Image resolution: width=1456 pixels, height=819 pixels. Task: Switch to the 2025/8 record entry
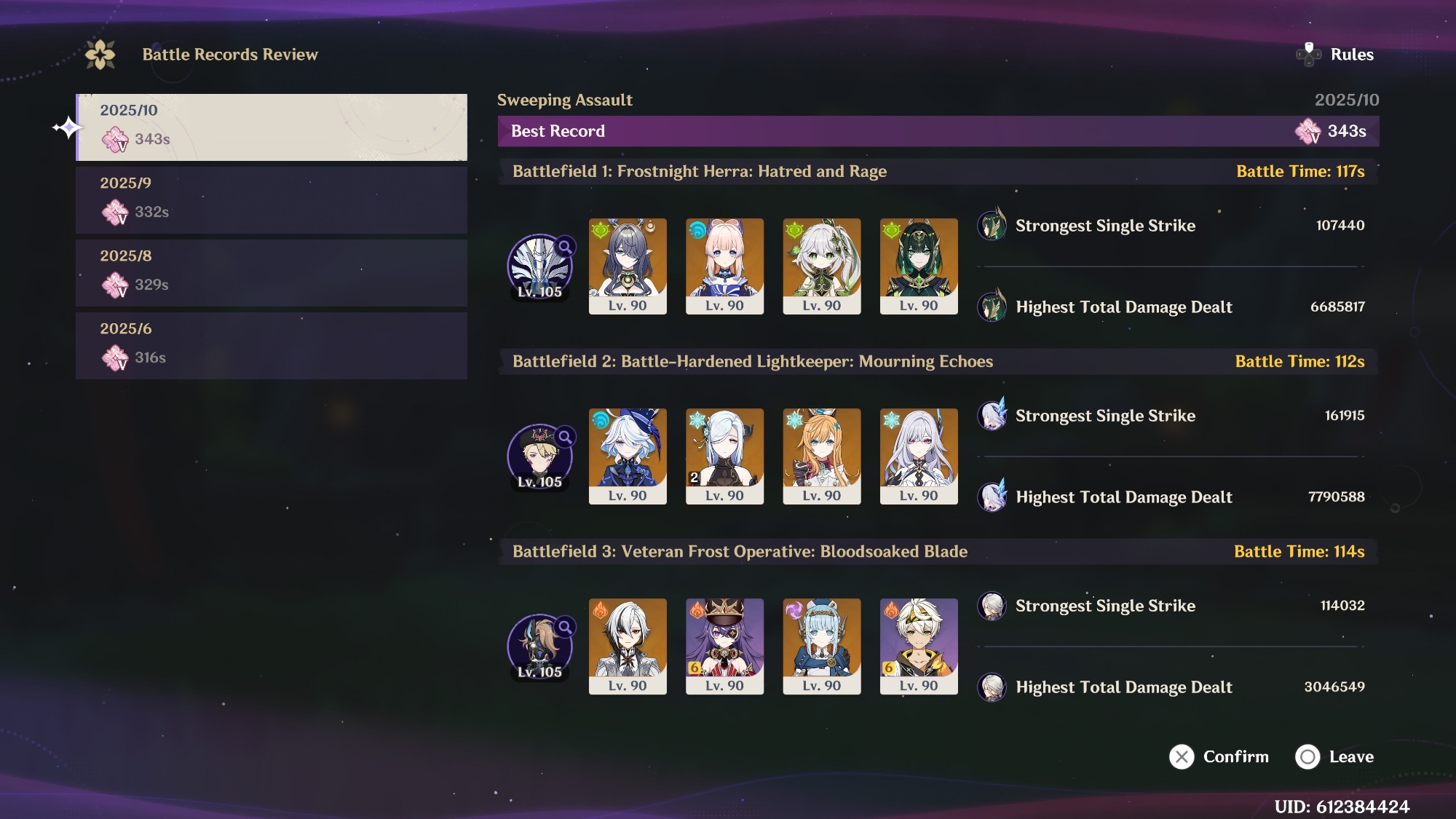pyautogui.click(x=272, y=272)
